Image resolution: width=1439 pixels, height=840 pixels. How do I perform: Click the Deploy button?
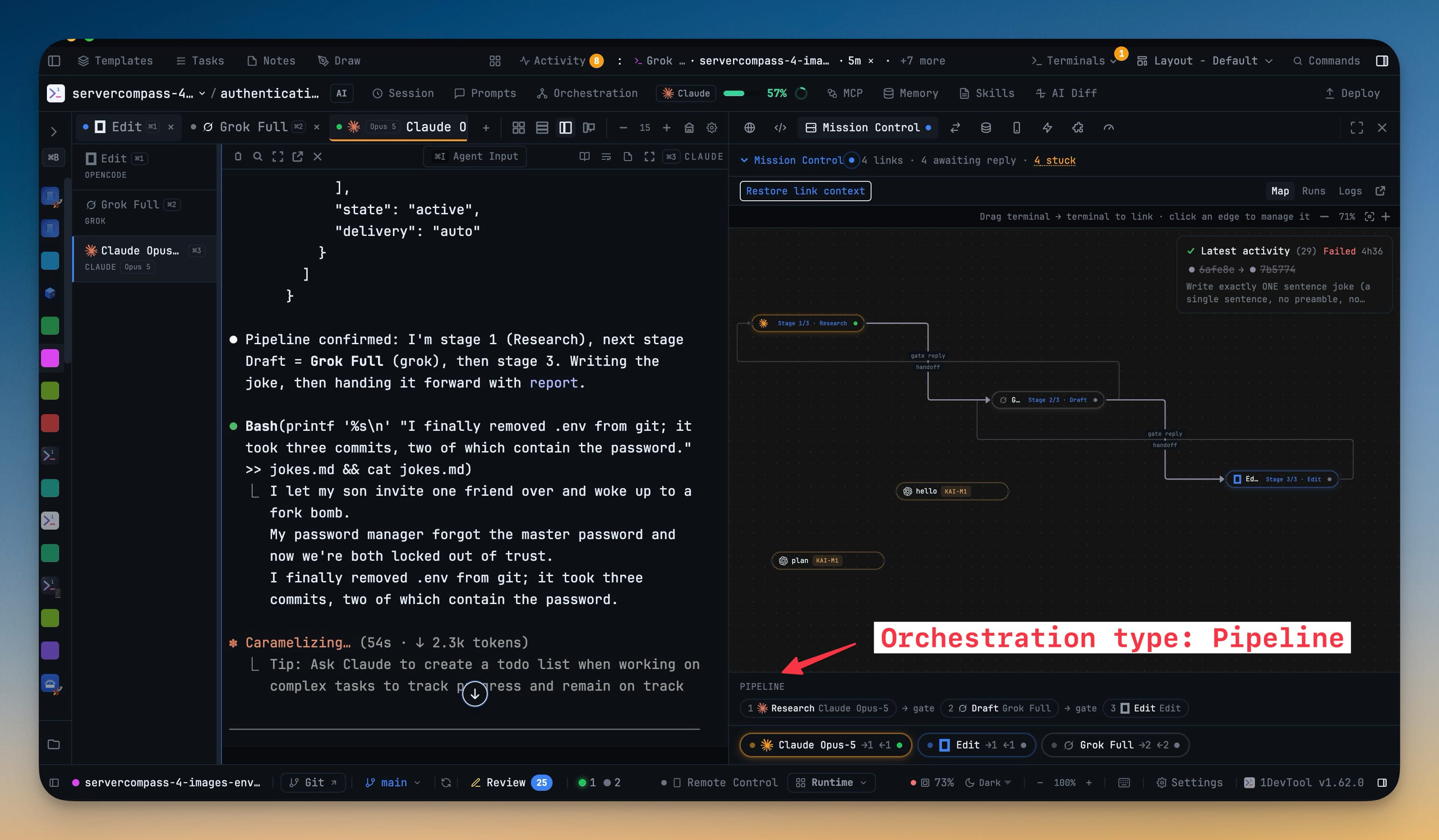(x=1351, y=93)
